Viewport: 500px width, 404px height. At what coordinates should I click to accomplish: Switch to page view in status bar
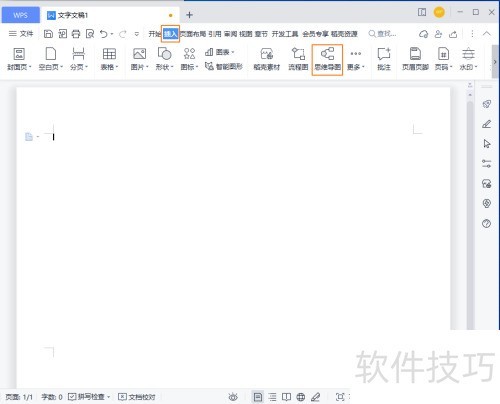pyautogui.click(x=257, y=397)
